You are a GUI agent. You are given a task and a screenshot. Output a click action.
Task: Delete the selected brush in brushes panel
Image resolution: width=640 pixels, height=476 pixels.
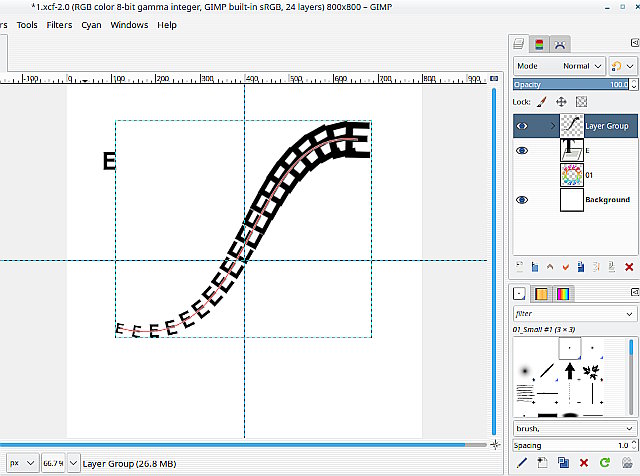tap(584, 463)
